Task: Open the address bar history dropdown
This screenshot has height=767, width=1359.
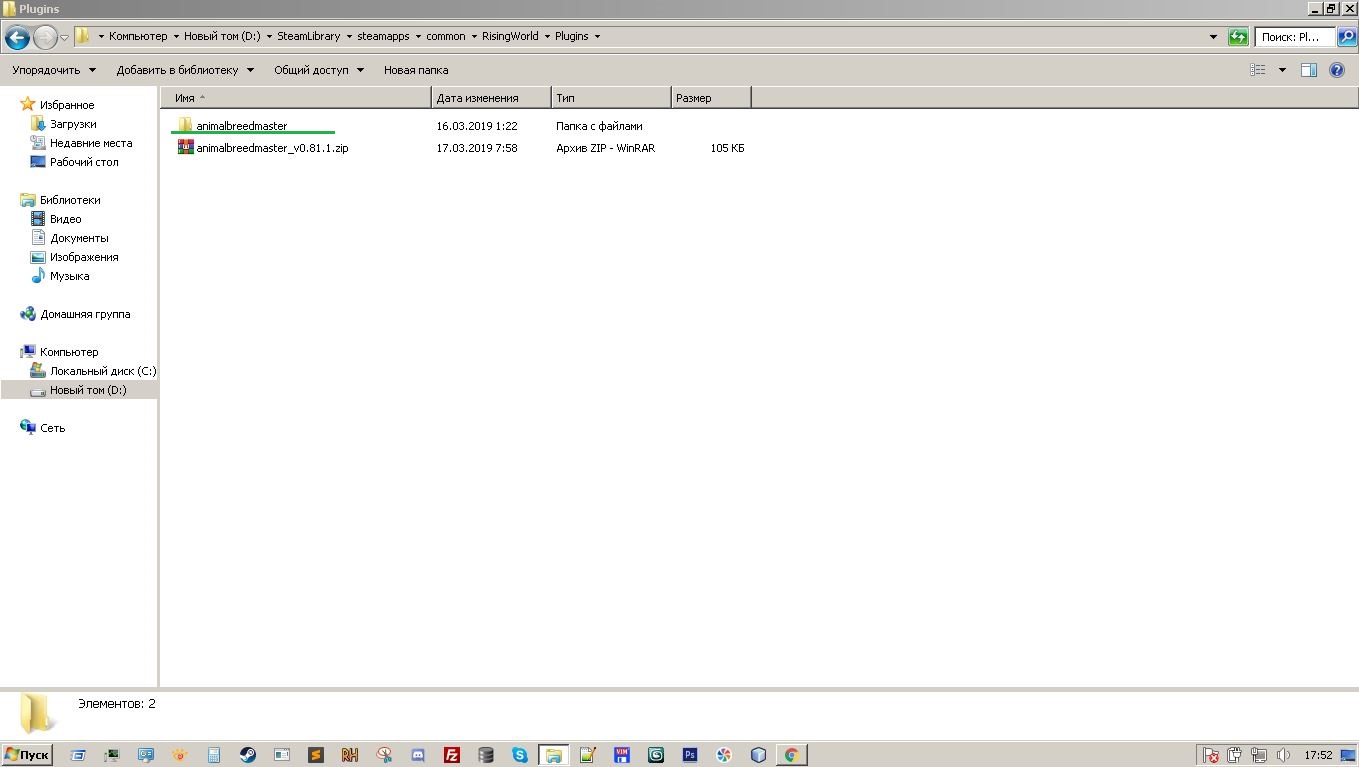Action: (1213, 37)
